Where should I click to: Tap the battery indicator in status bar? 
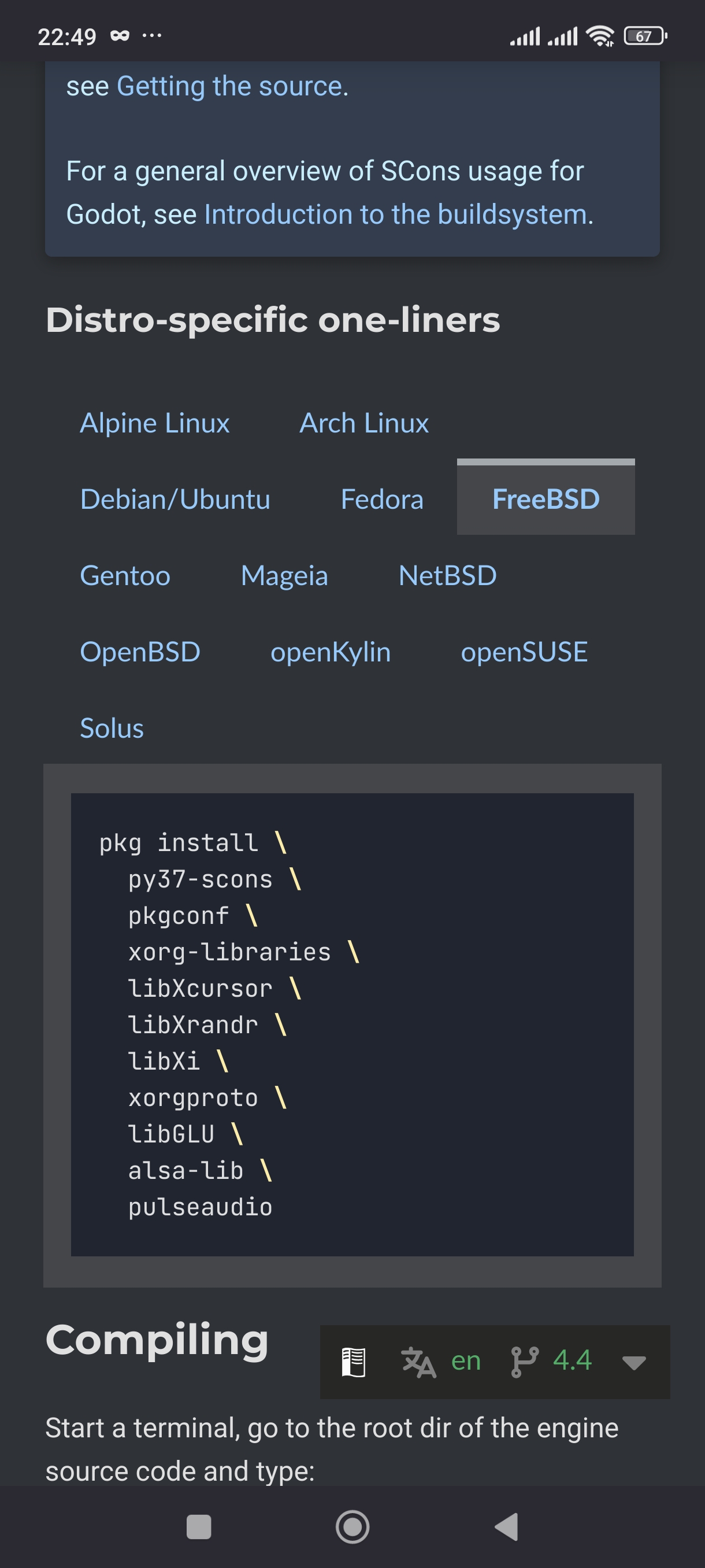tap(645, 36)
